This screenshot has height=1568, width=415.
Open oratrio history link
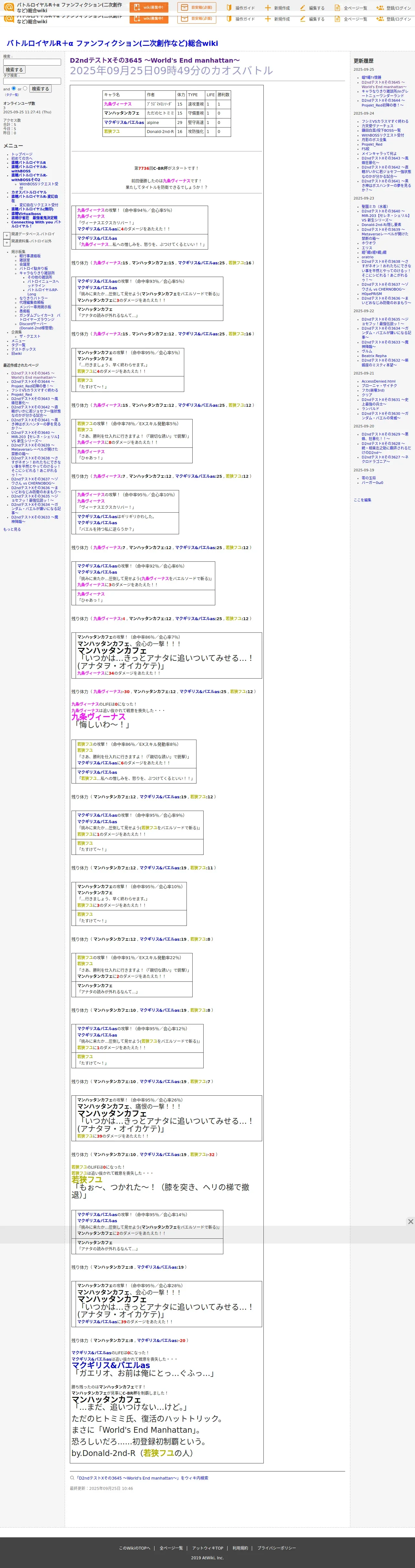click(x=367, y=257)
